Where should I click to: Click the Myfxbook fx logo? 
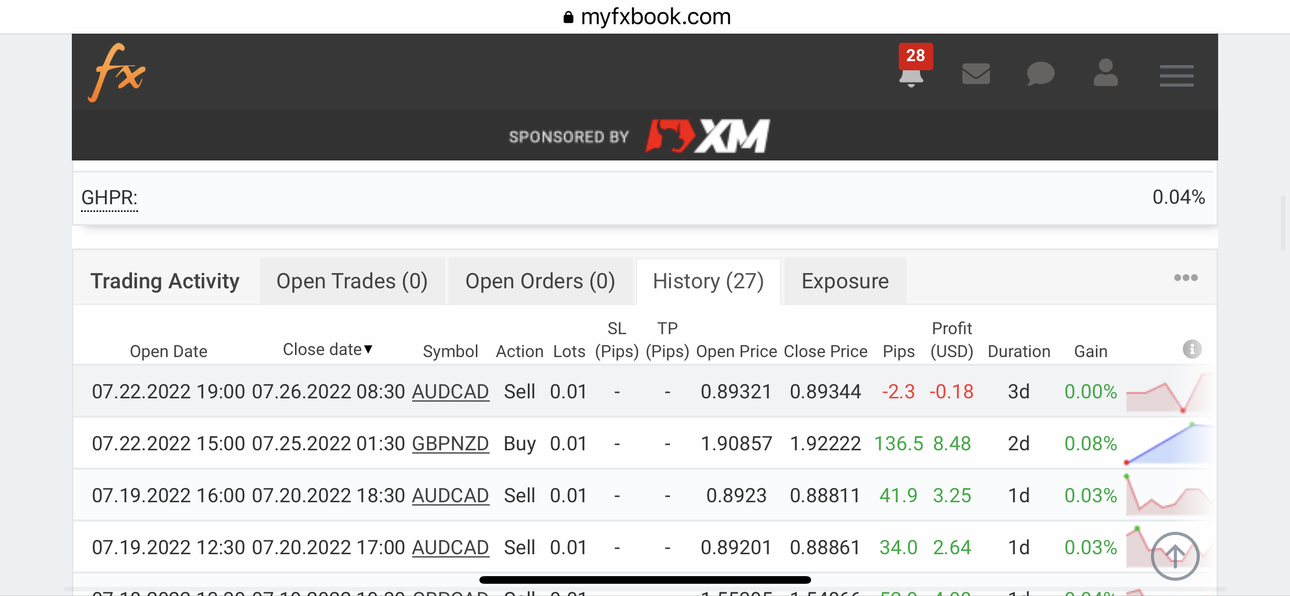click(x=118, y=72)
